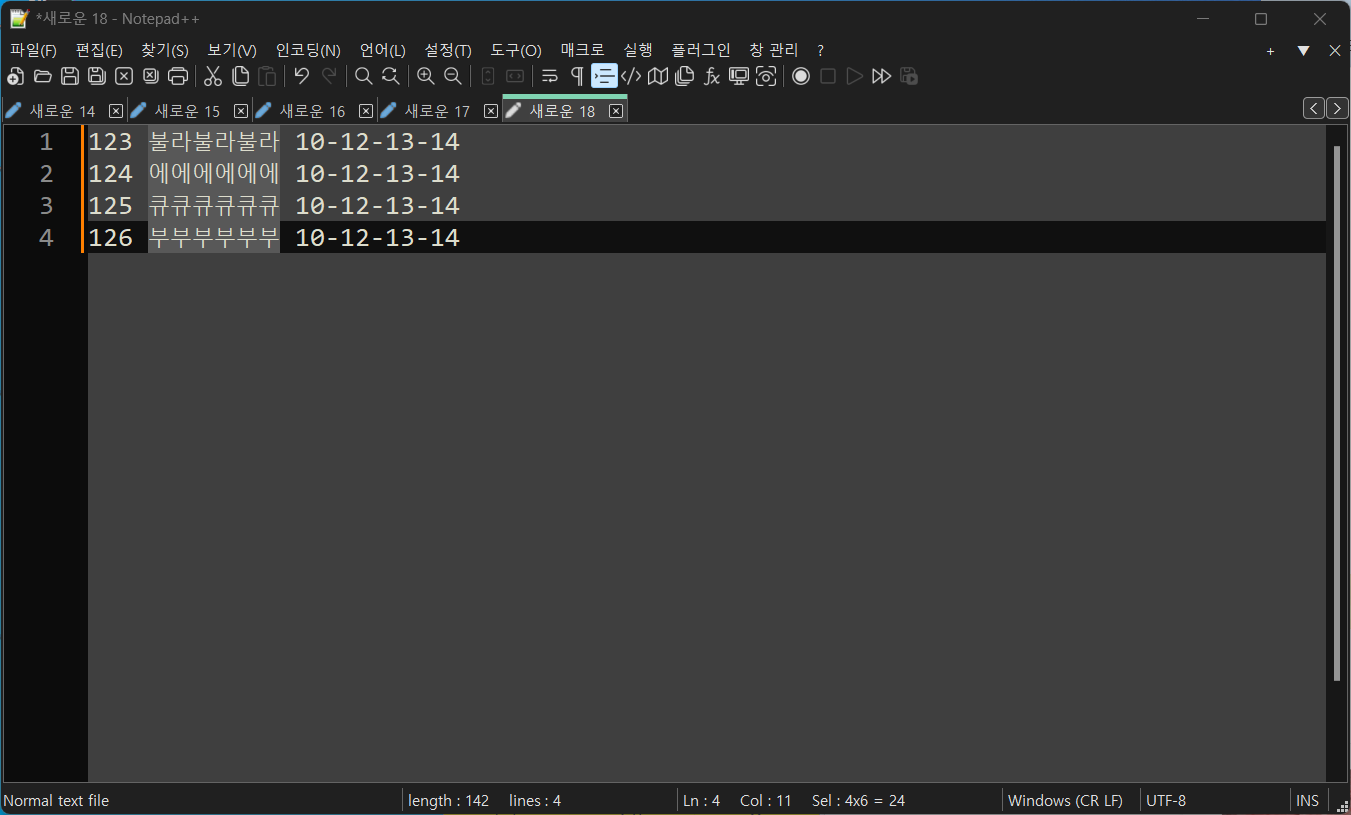Click text 에에에에에에 on line 2
This screenshot has height=815, width=1351.
[x=214, y=174]
